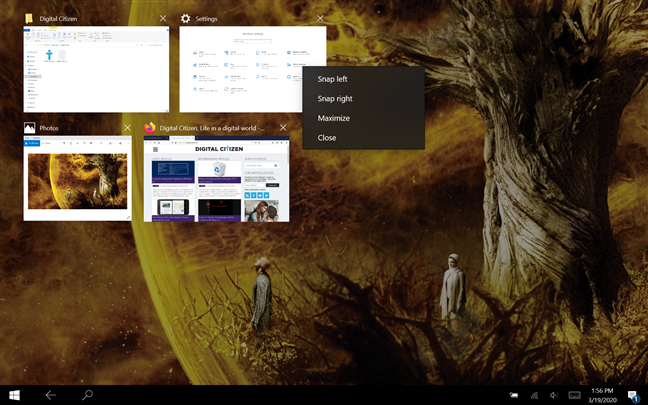Click the 'Digital Citizen' File Explorer title text

pos(58,19)
